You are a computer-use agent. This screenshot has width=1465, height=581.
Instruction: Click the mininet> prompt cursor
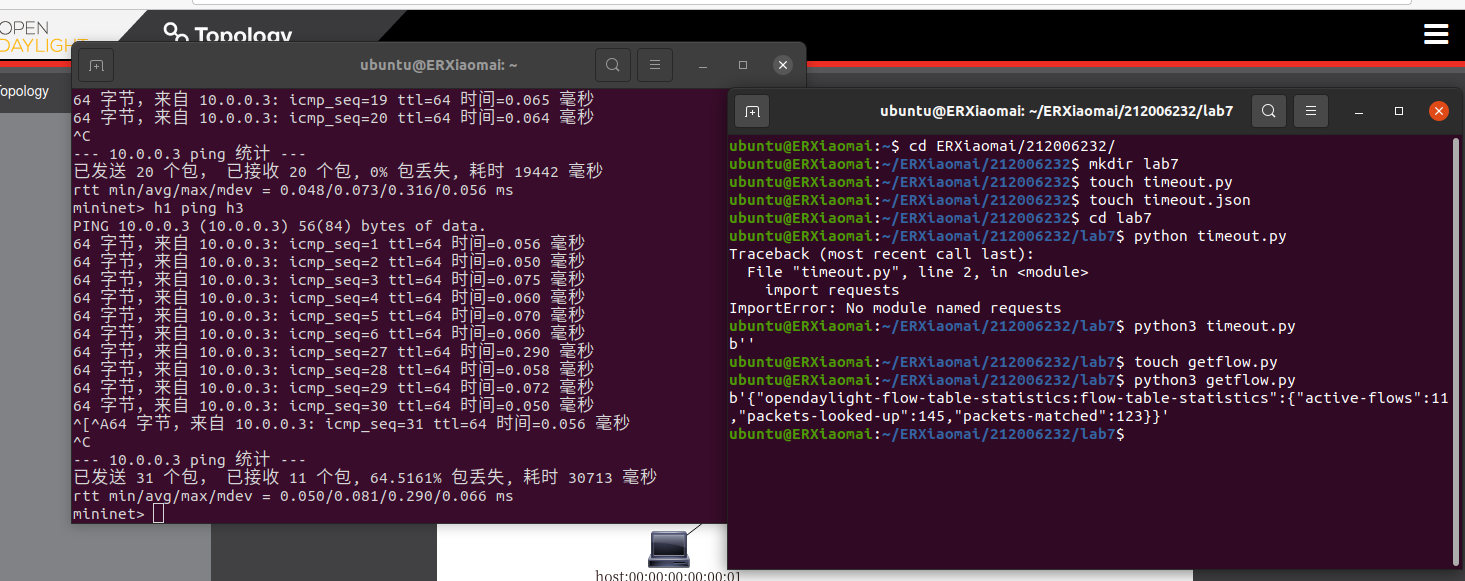tap(158, 513)
